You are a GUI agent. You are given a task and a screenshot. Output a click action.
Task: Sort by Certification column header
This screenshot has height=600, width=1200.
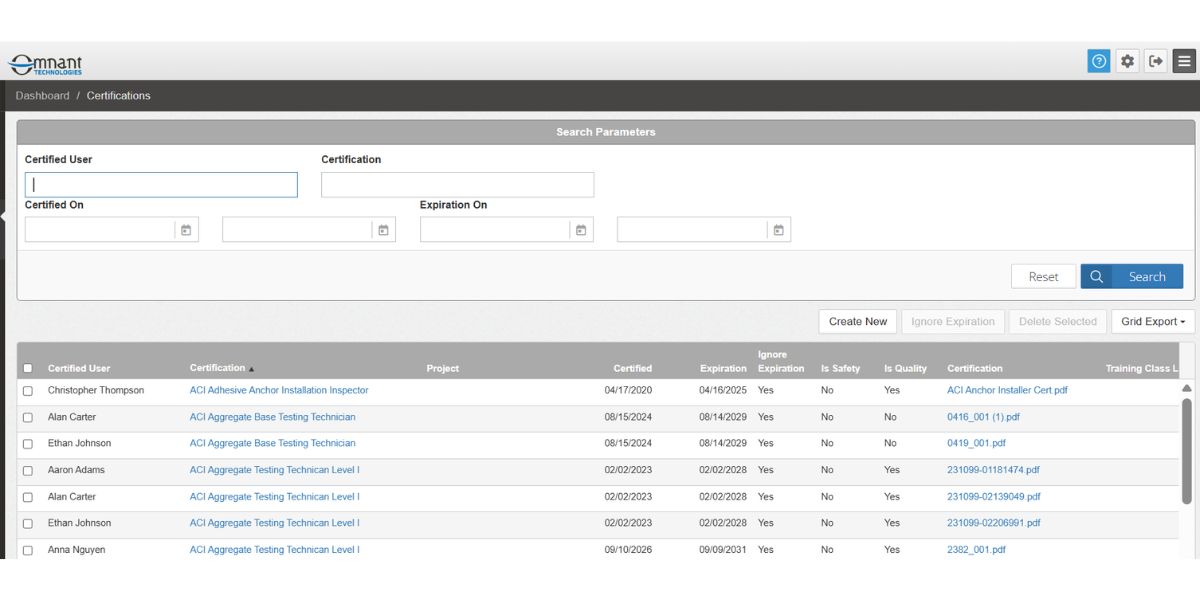(x=217, y=368)
